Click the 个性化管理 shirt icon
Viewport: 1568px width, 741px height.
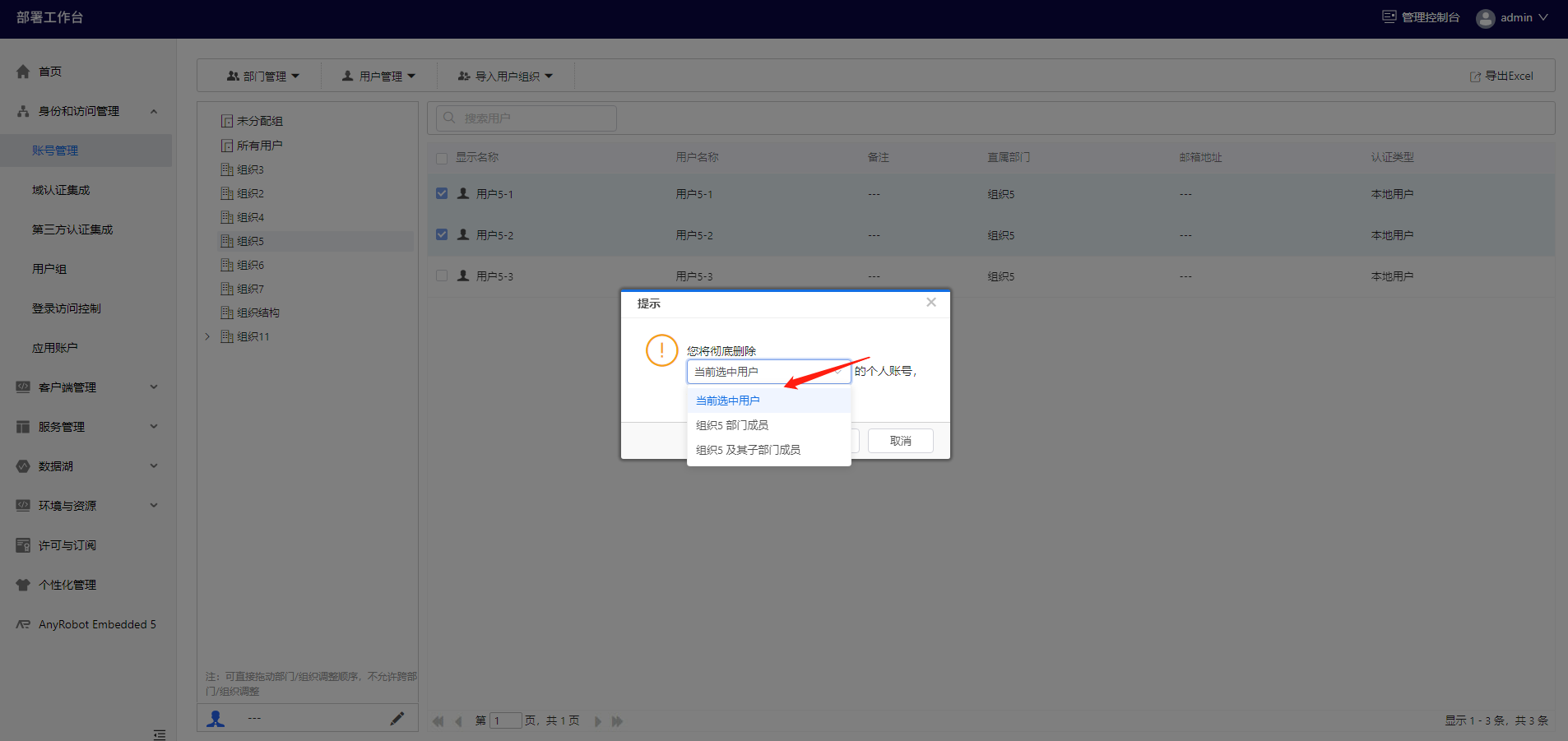coord(23,585)
